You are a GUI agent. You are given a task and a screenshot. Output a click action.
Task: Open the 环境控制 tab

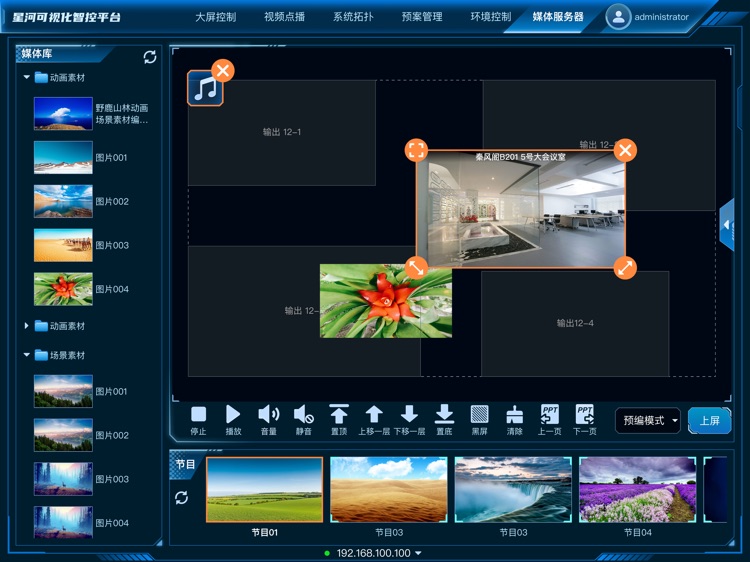pos(491,17)
